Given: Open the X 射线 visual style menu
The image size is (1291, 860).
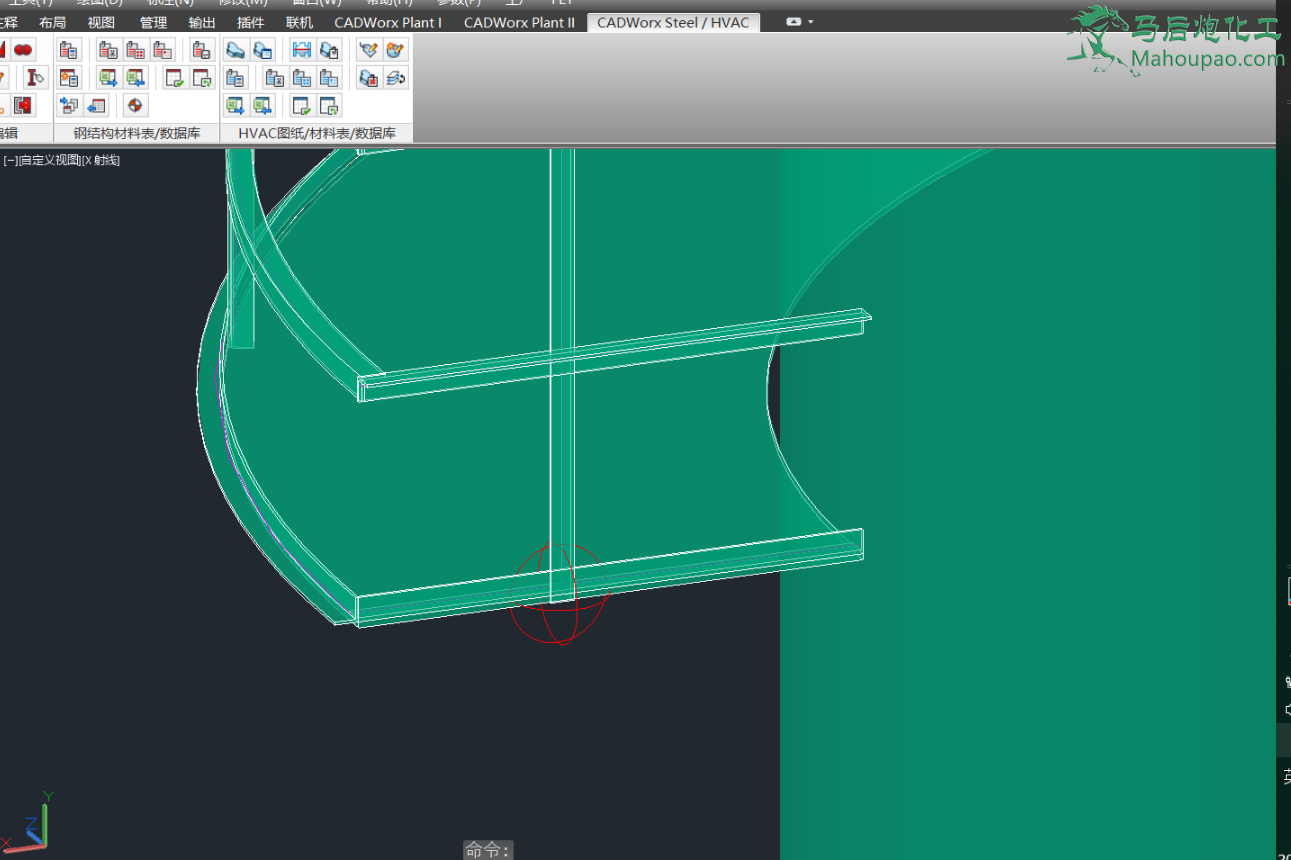Looking at the screenshot, I should pyautogui.click(x=101, y=160).
